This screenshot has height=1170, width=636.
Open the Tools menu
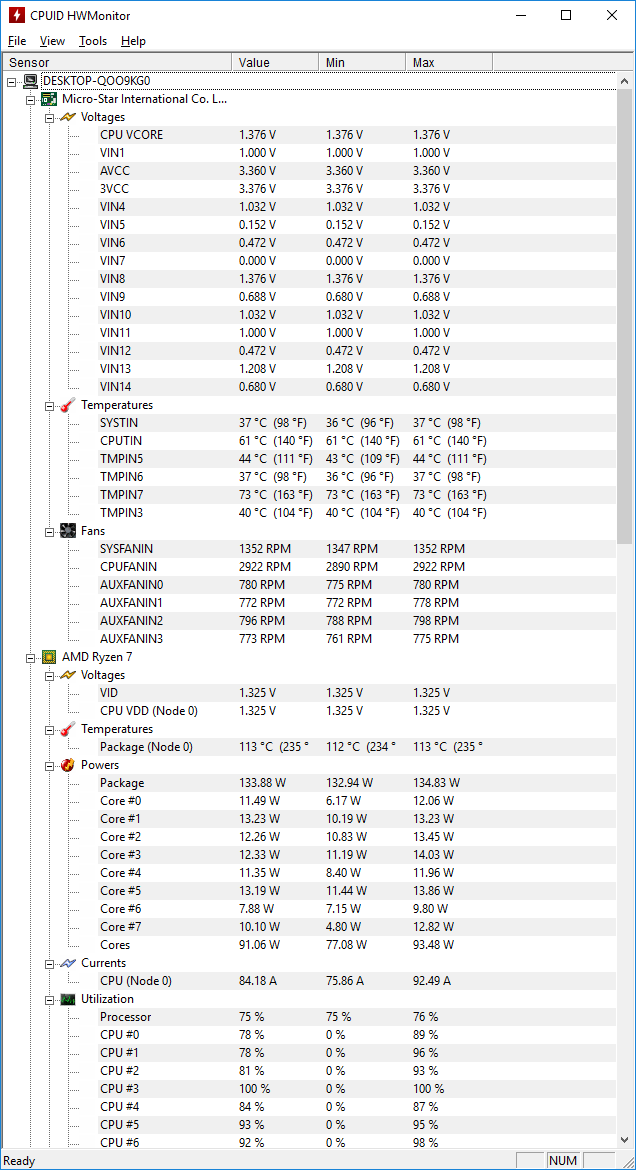click(x=93, y=41)
